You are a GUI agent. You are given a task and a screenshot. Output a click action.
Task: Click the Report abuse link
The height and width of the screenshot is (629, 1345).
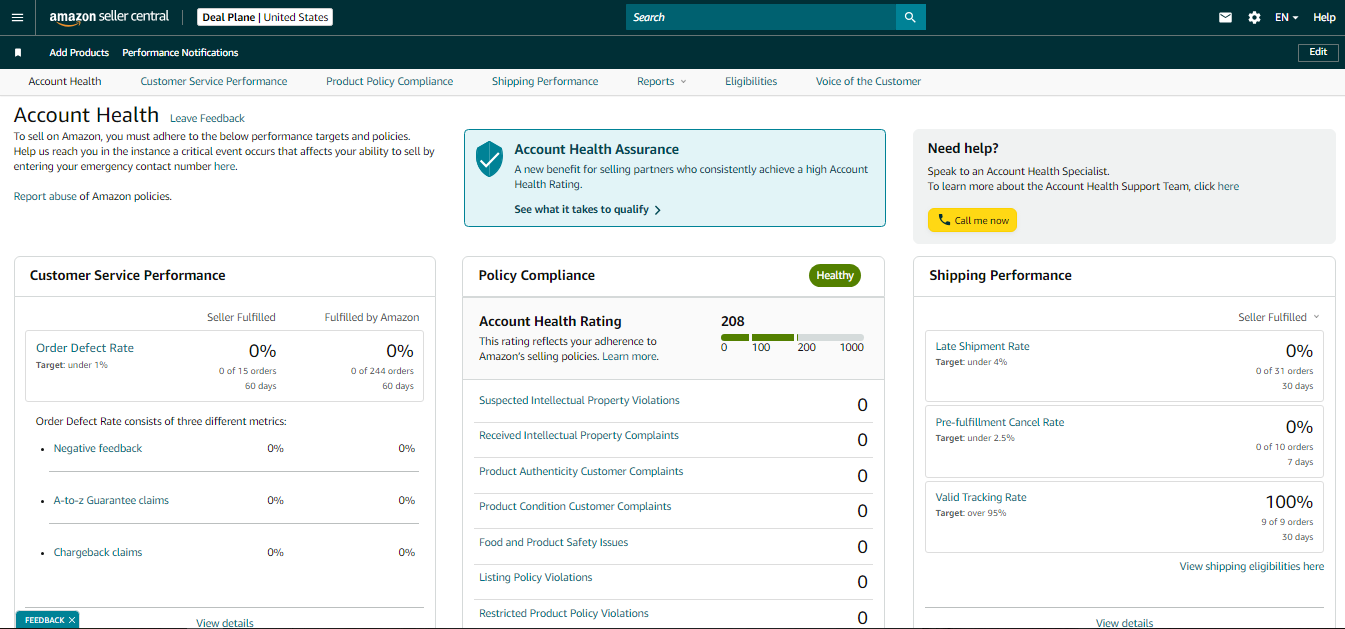coord(45,196)
